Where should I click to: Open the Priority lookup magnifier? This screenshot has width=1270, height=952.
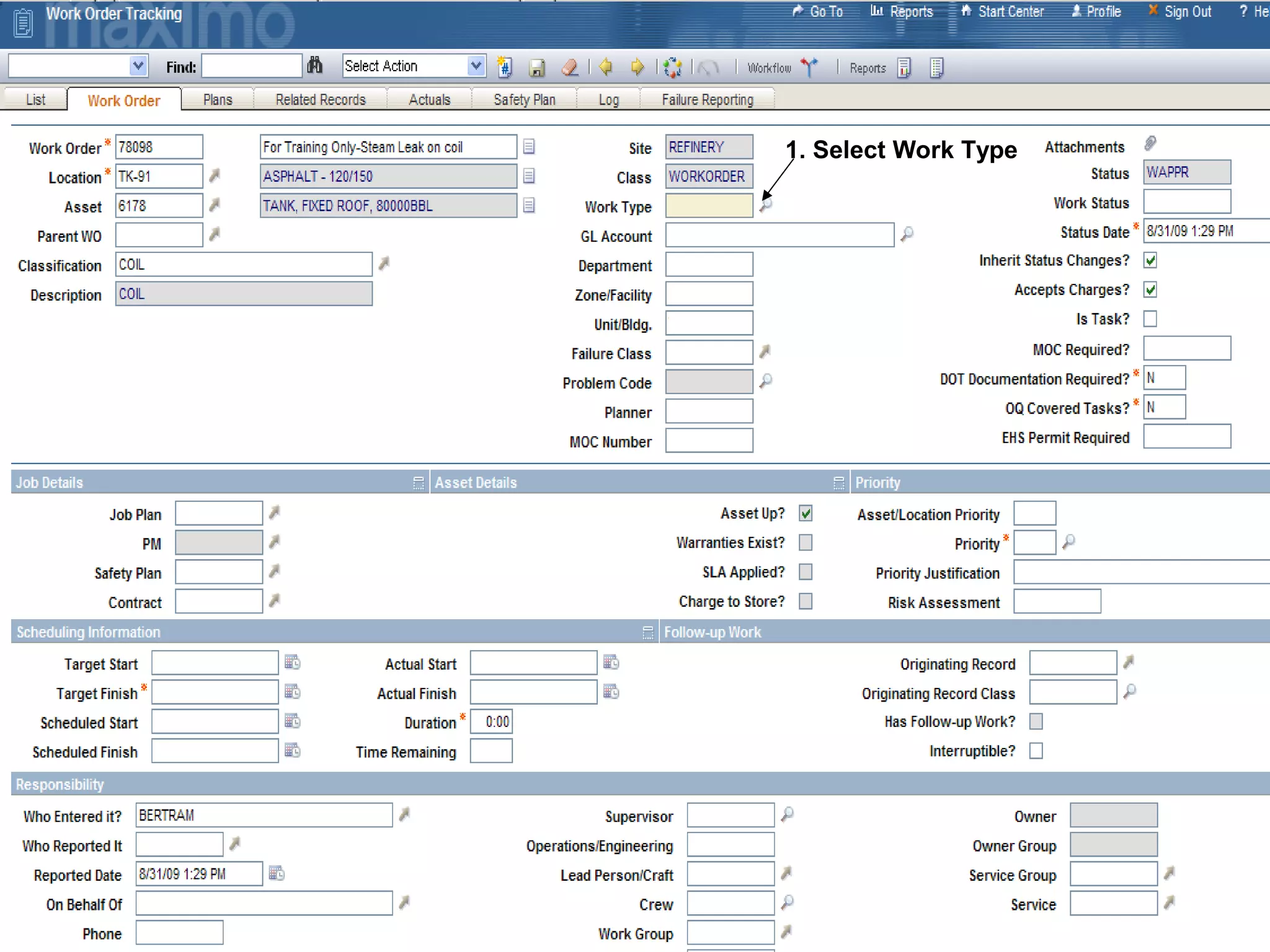[1068, 542]
